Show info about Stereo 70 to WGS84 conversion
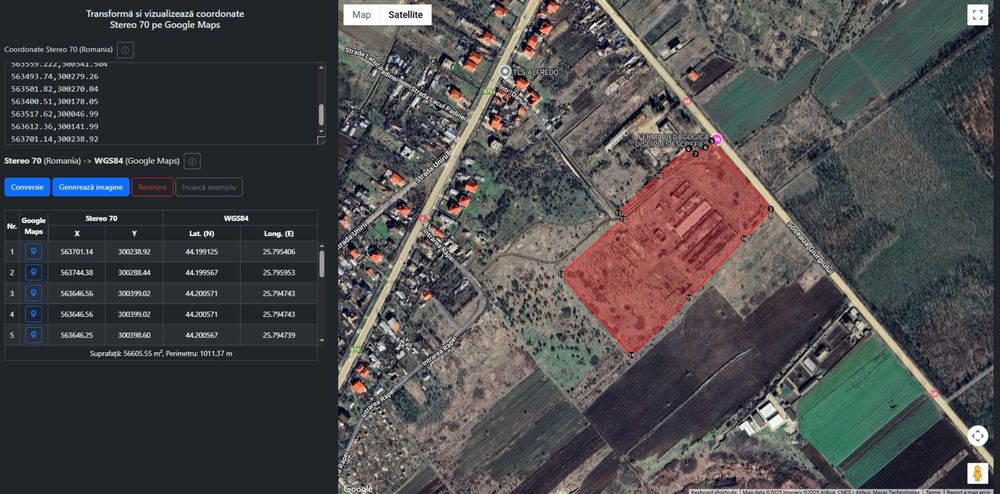The image size is (1000, 494). 193,161
